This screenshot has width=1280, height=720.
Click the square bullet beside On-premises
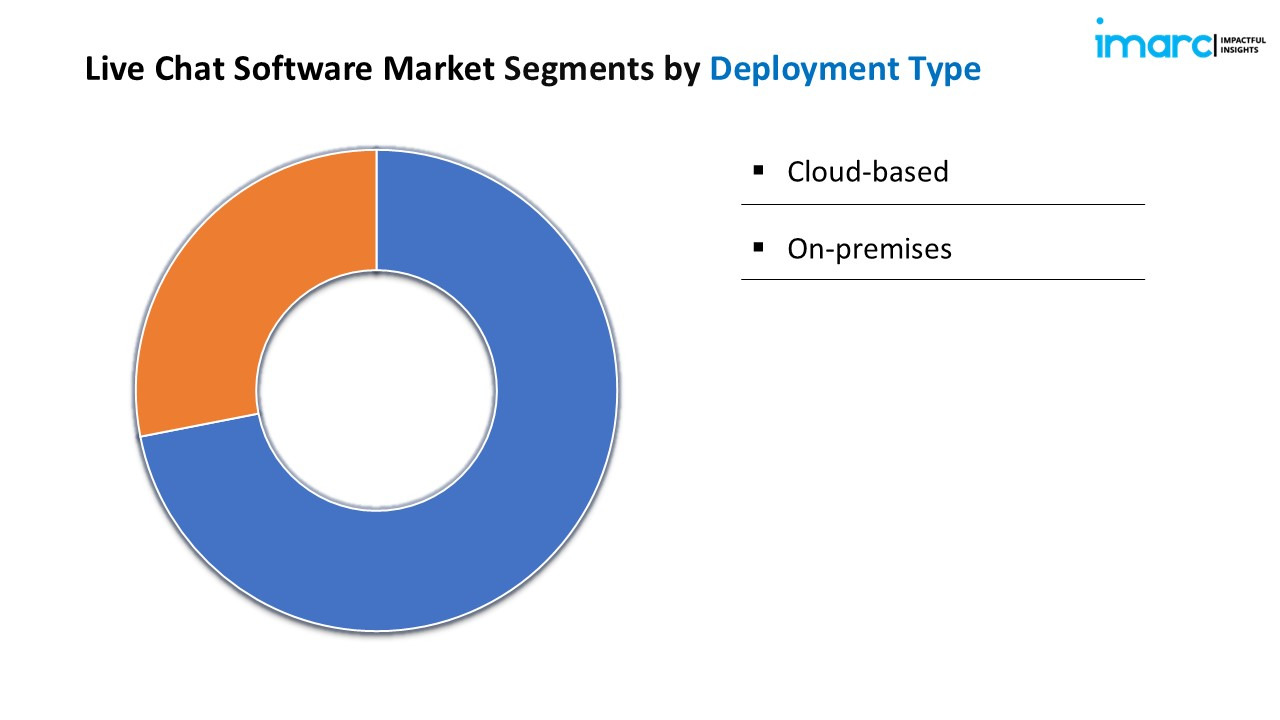coord(759,246)
